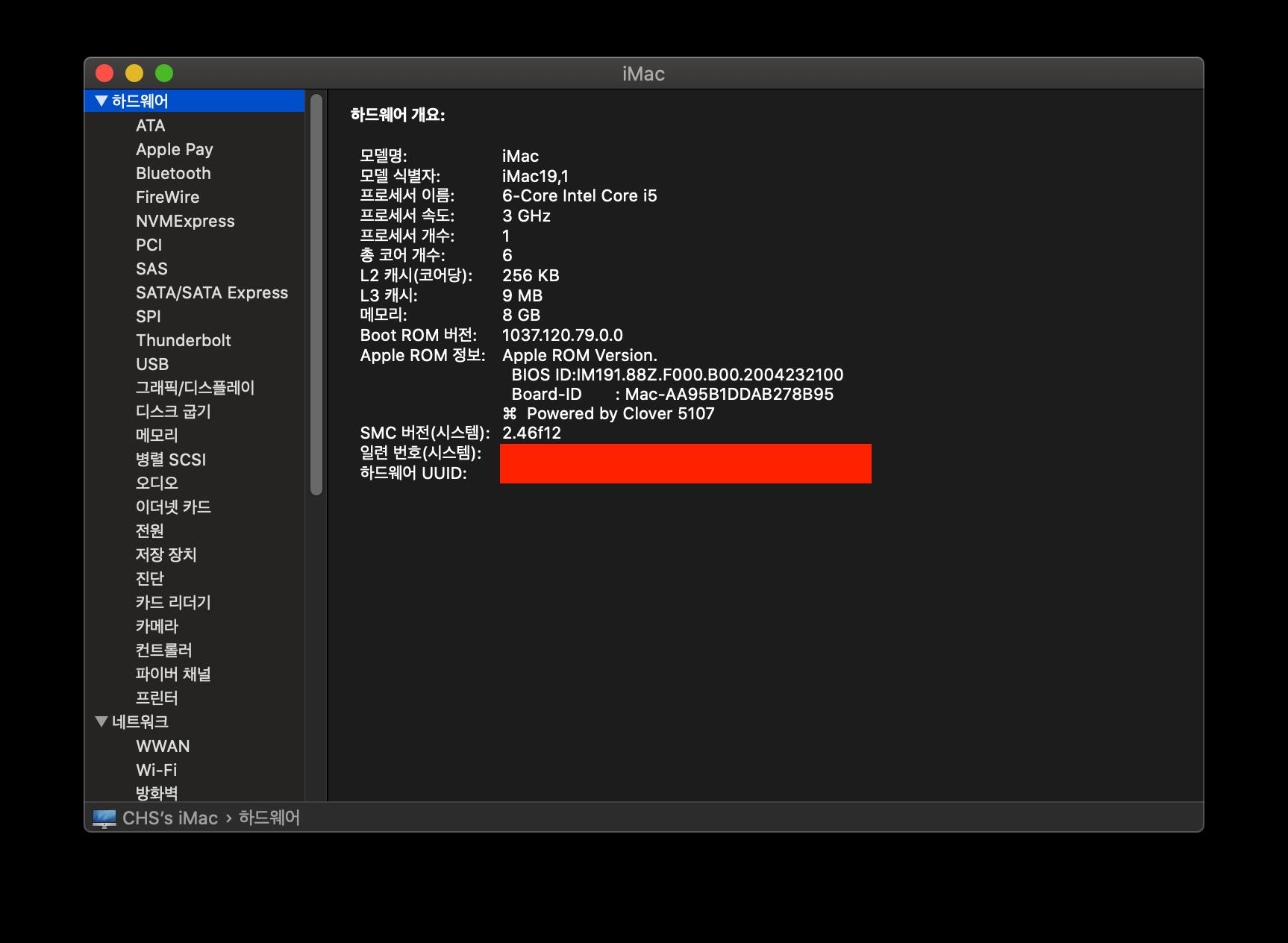Click 하드웨어 in the bottom path bar

pyautogui.click(x=269, y=818)
